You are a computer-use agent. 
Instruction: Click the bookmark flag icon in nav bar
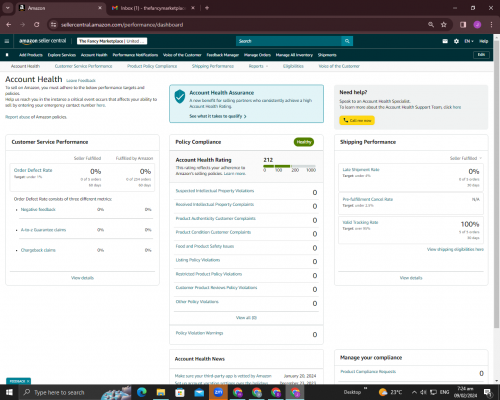[x=7, y=55]
